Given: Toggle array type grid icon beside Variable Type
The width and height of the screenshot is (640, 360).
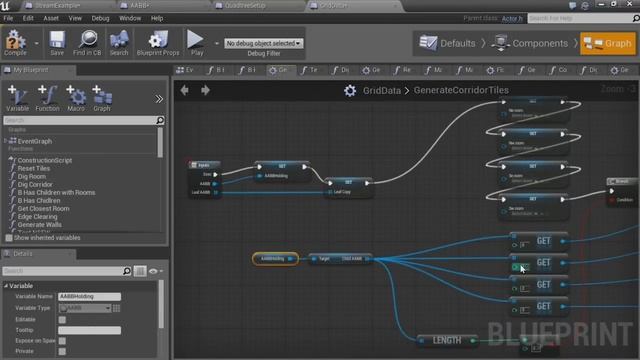Looking at the screenshot, I should click(x=116, y=308).
